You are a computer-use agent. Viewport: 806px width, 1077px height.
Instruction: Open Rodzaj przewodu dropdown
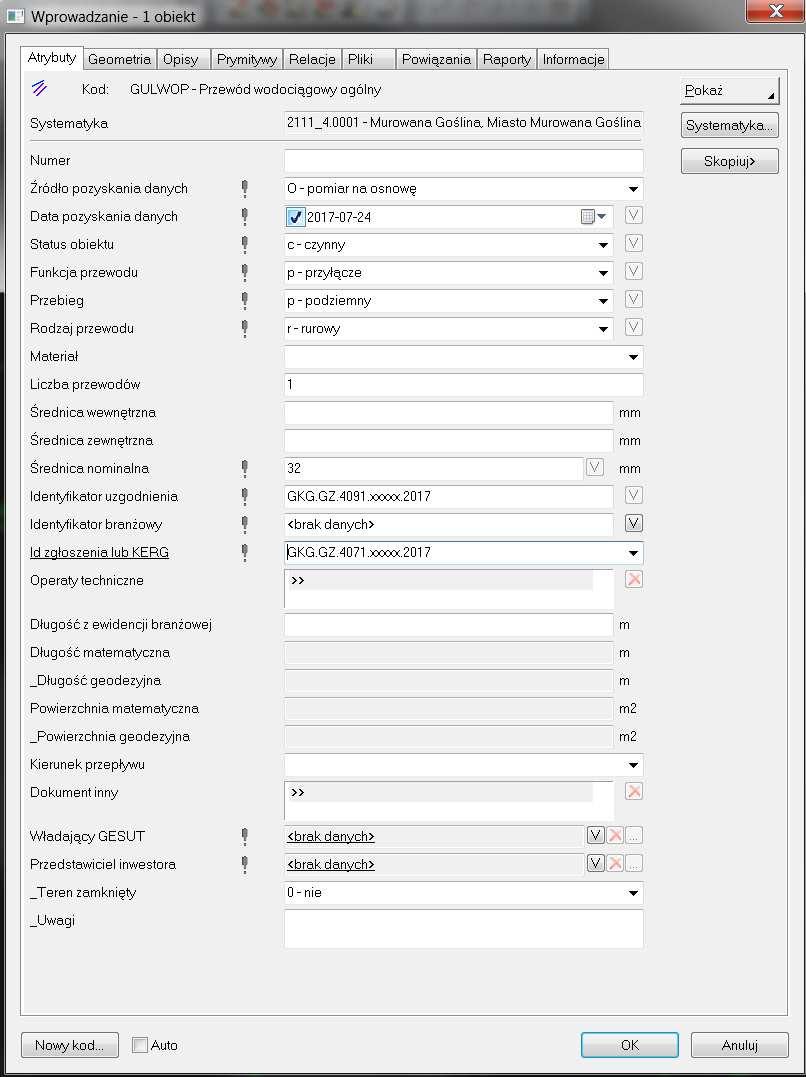(x=603, y=329)
